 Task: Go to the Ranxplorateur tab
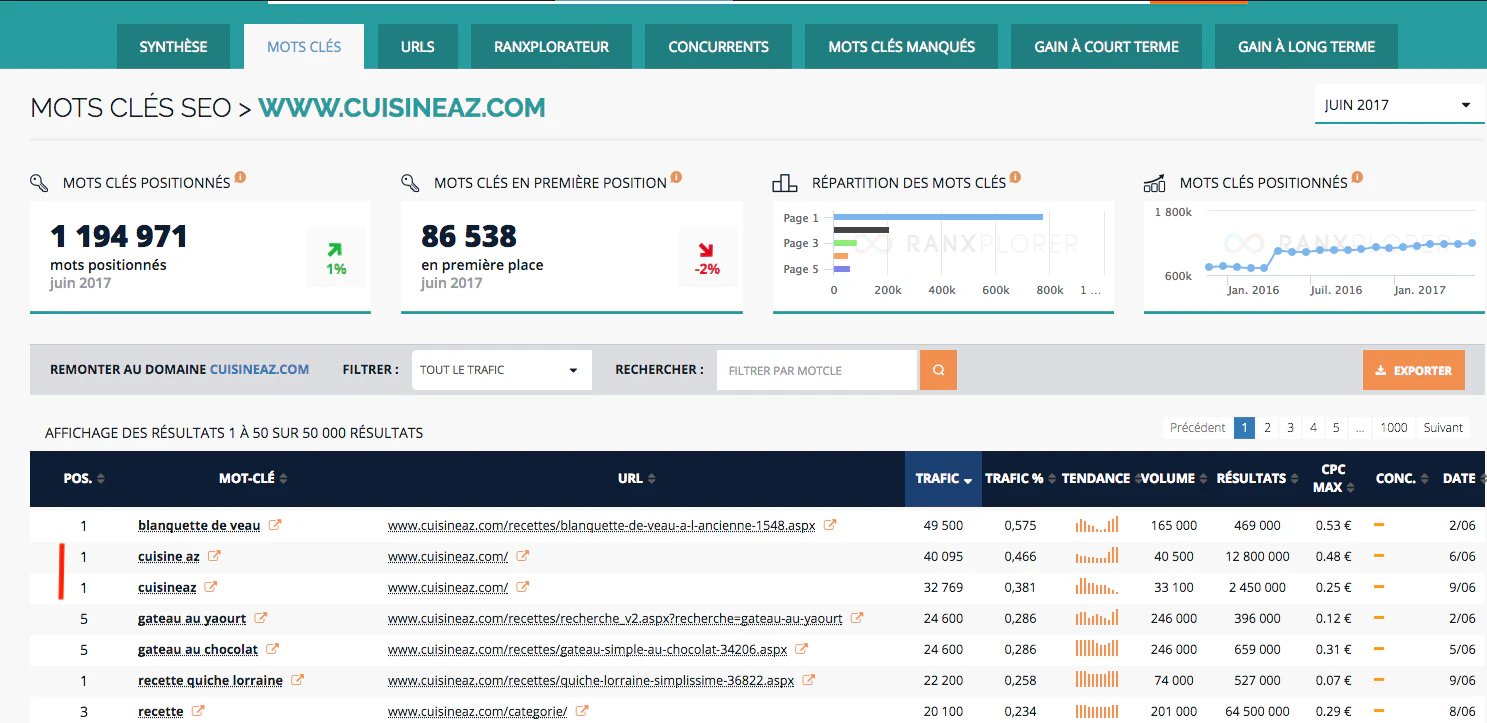[551, 47]
